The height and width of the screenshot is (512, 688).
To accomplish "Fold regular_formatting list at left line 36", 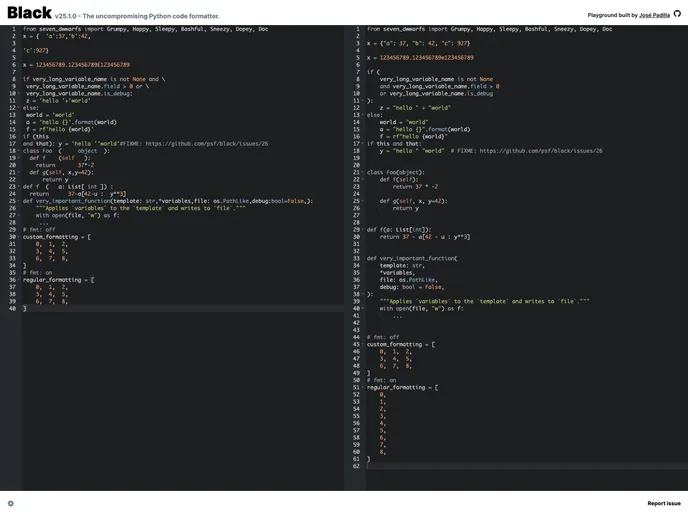I will pyautogui.click(x=19, y=280).
